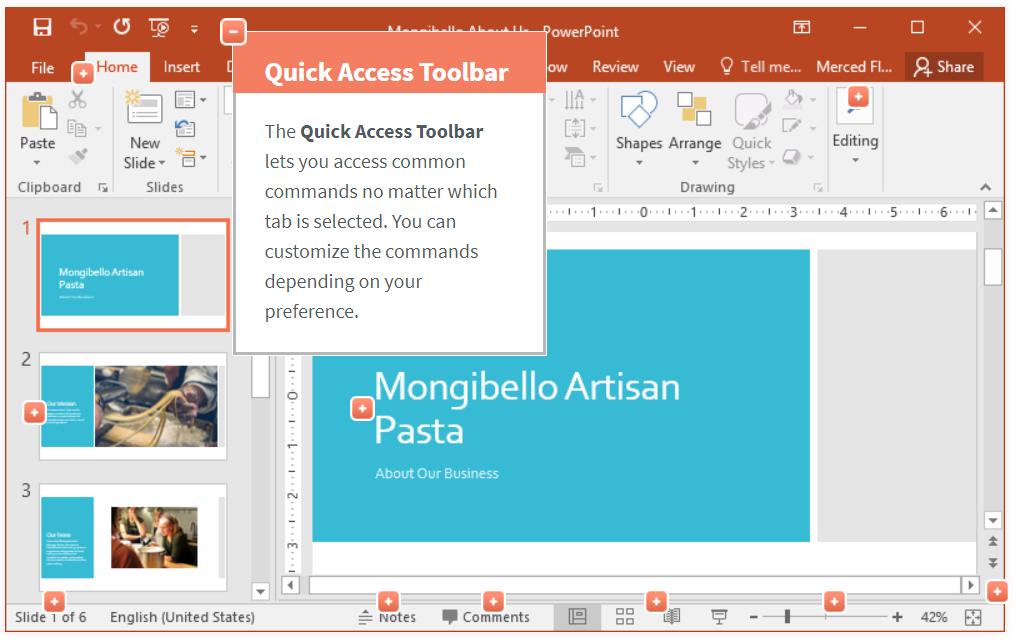Viewport: 1016px width, 640px height.
Task: Click vertical scrollbar up arrow
Action: (992, 211)
